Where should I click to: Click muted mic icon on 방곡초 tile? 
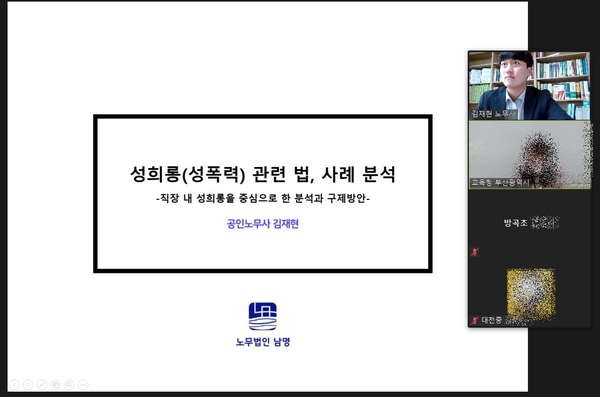[475, 252]
